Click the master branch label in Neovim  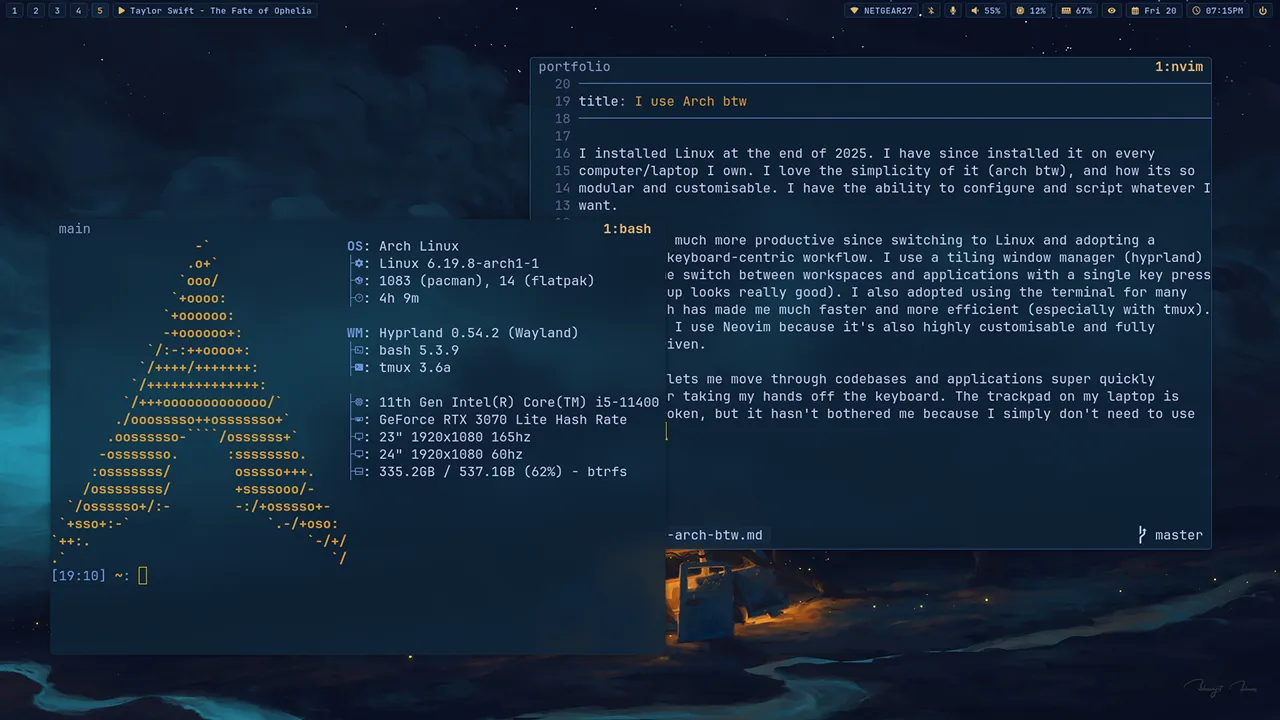(1178, 535)
